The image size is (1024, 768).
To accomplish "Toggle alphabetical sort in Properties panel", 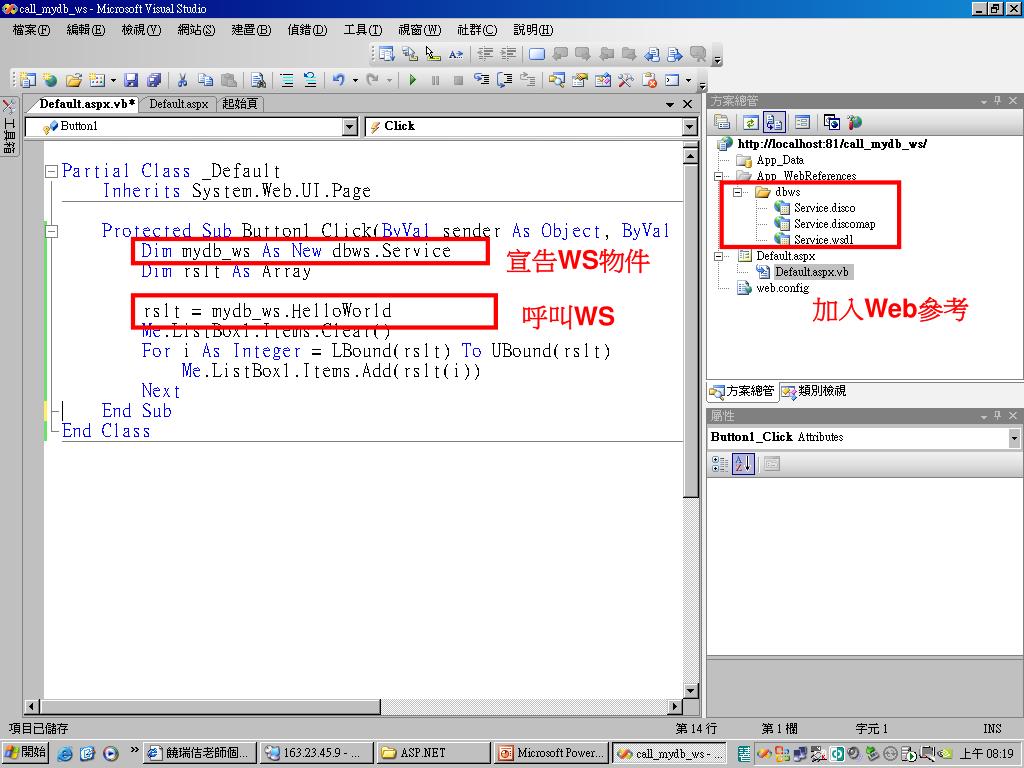I will [x=743, y=464].
